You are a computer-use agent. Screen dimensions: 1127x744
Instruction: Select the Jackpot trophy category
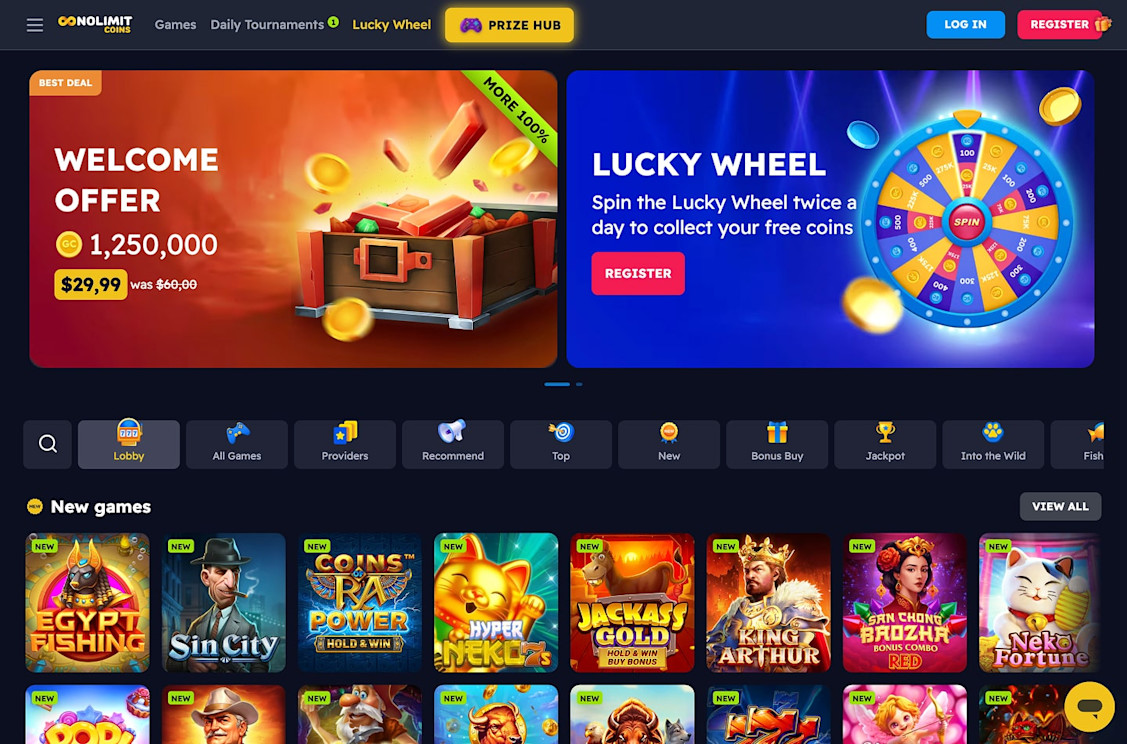885,444
